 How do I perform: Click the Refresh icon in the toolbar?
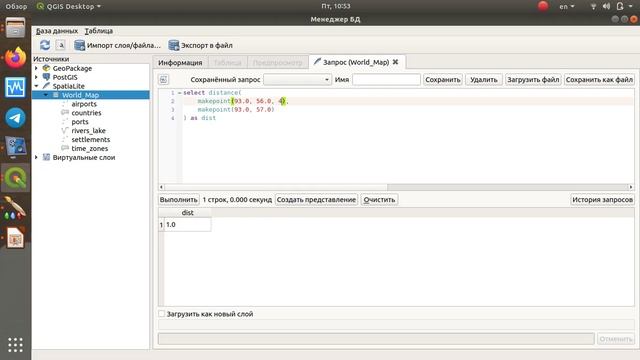pyautogui.click(x=45, y=45)
